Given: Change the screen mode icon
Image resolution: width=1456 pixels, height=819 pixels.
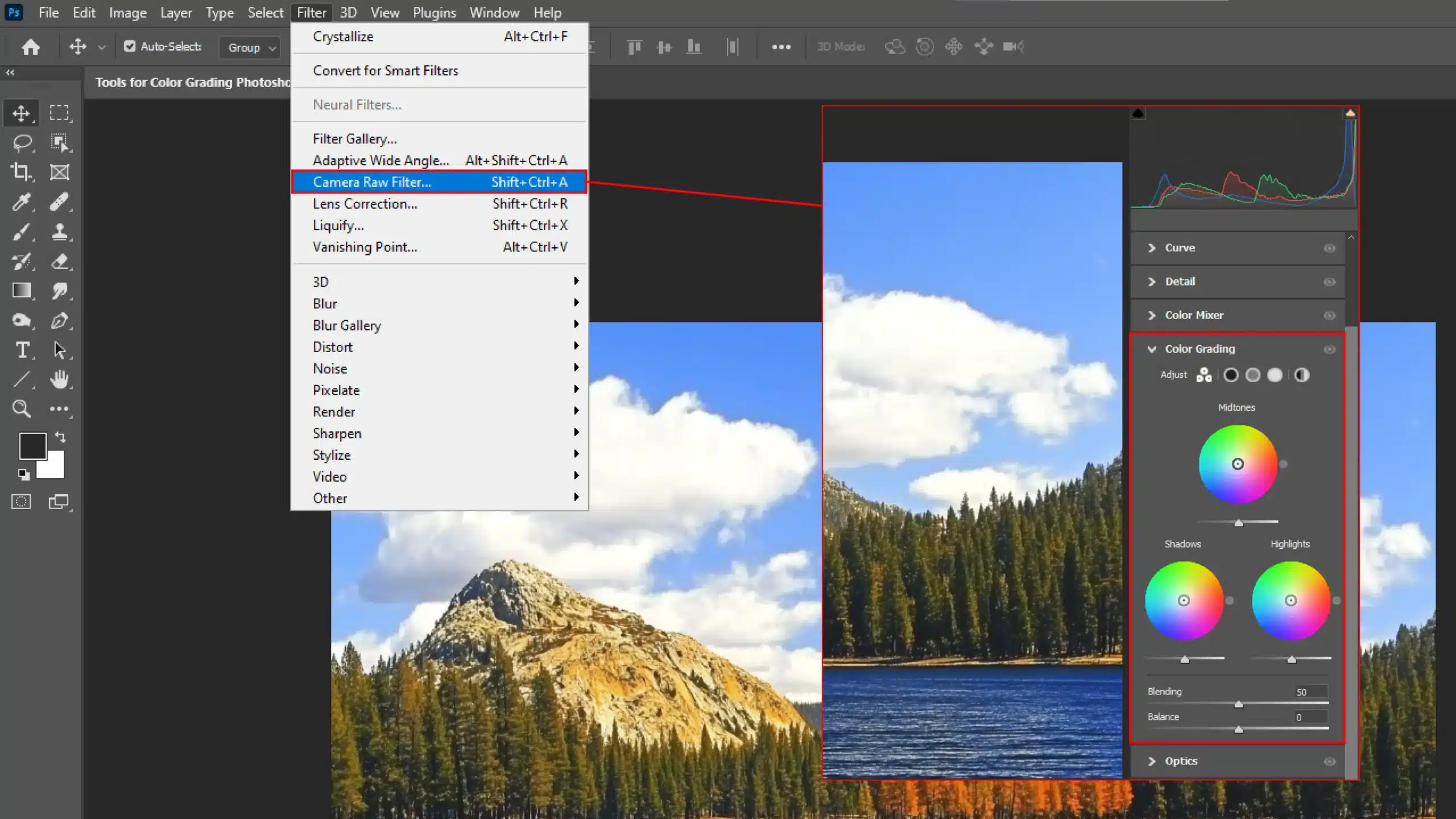Looking at the screenshot, I should click(x=59, y=502).
